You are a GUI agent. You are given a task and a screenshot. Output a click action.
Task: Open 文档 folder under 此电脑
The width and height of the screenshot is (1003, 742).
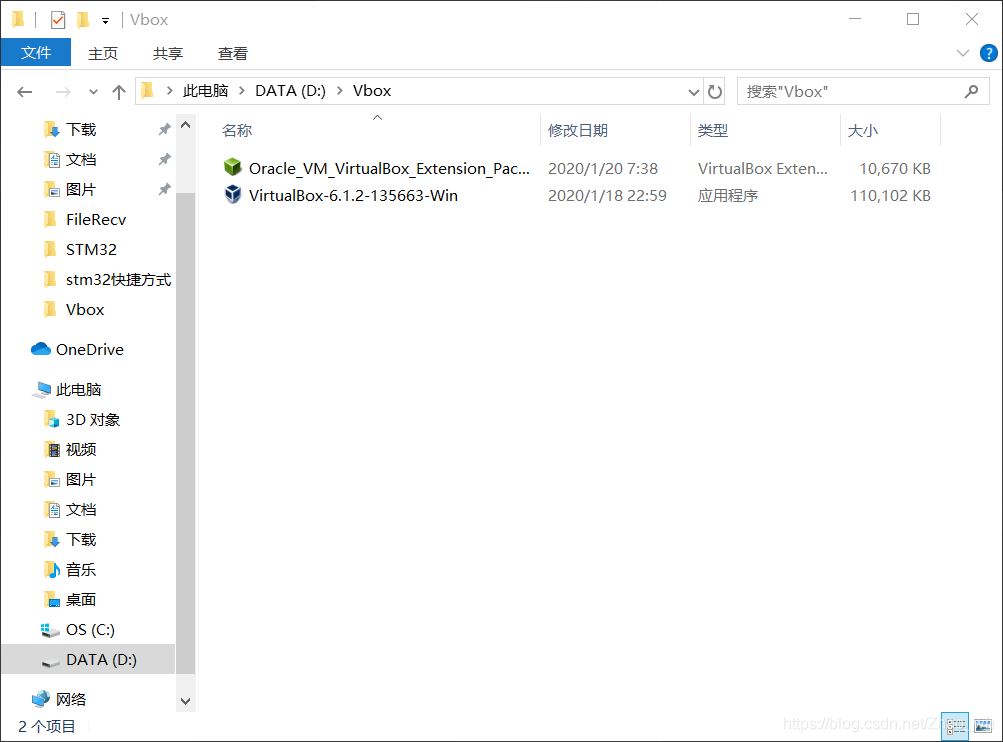81,510
